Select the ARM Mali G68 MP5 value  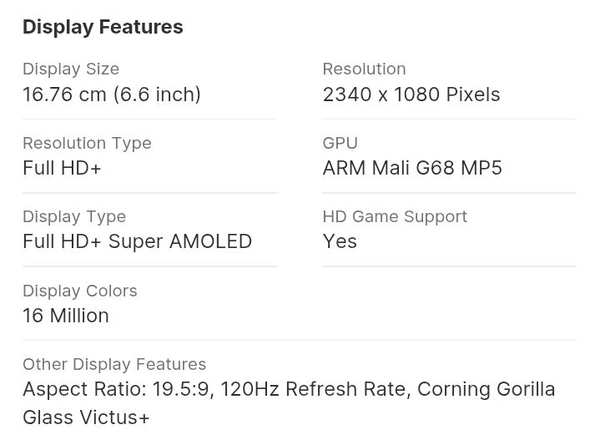[x=412, y=168]
